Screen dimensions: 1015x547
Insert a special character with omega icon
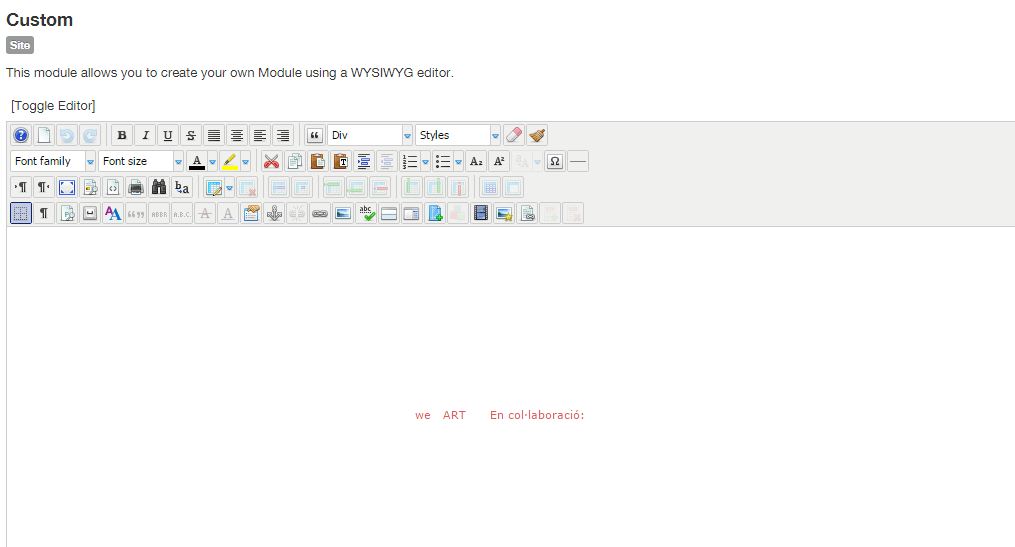[x=555, y=161]
